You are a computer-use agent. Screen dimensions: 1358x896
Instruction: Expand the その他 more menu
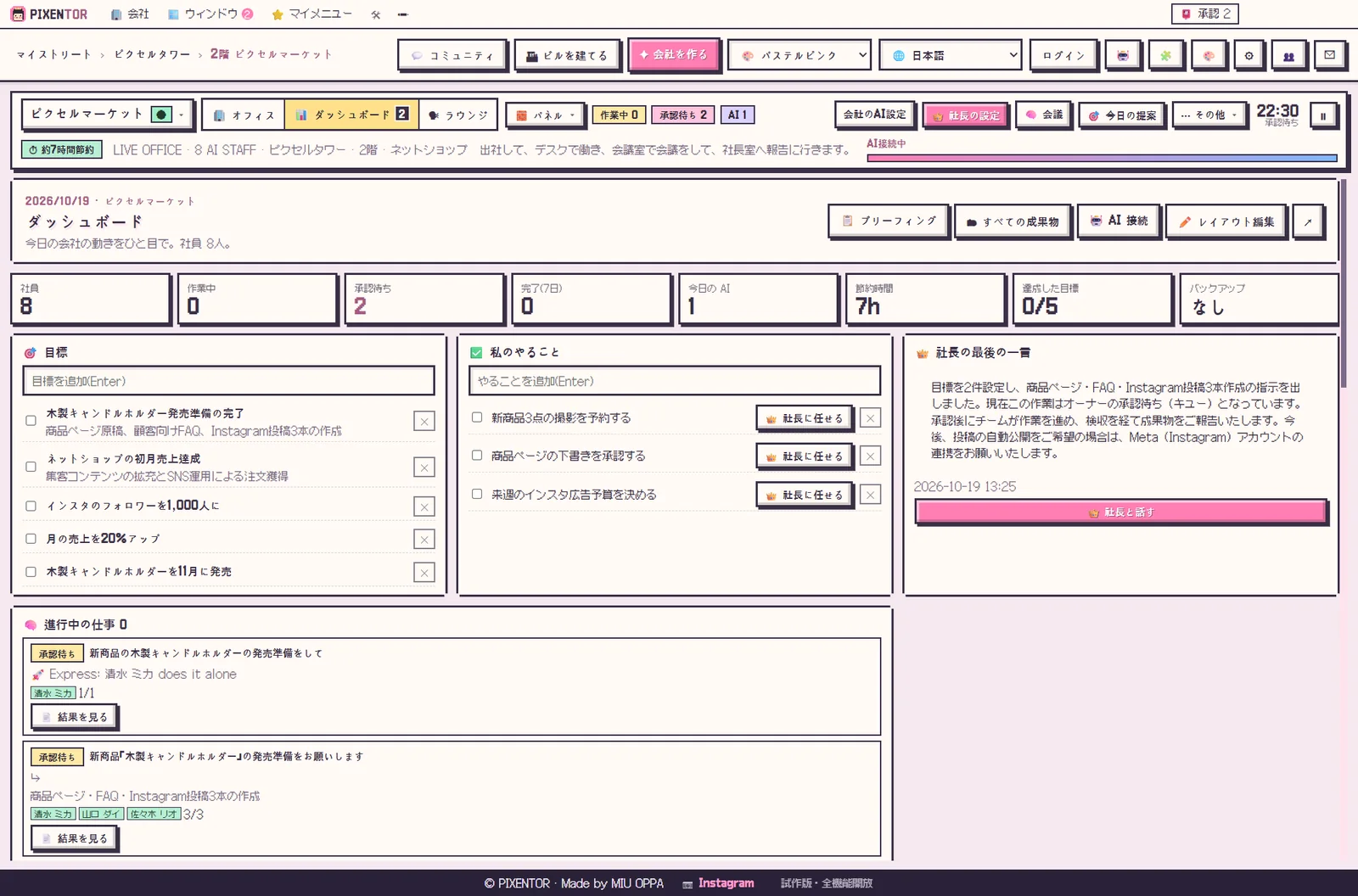[x=1209, y=115]
